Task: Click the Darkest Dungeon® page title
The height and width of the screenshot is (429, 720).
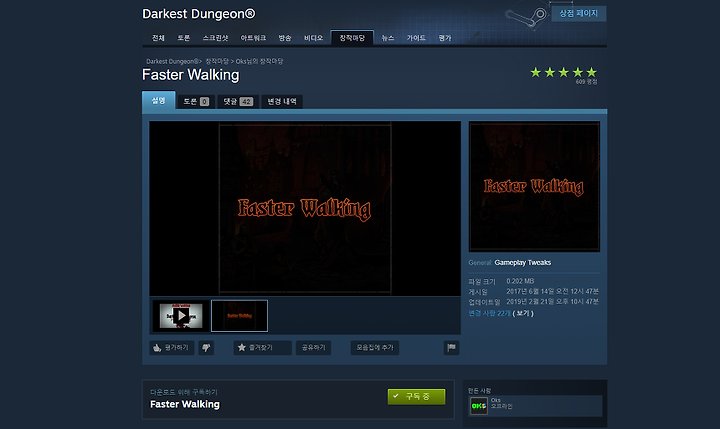Action: [198, 14]
